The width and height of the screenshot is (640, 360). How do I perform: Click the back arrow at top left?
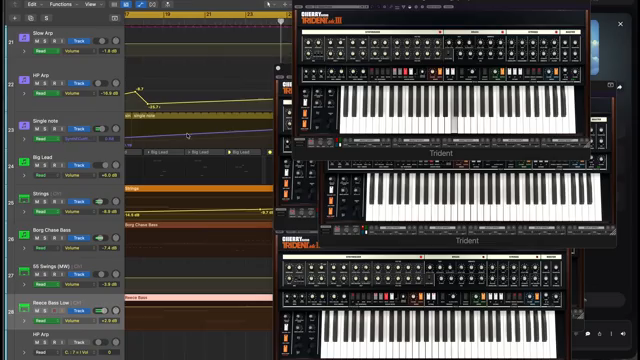click(15, 4)
